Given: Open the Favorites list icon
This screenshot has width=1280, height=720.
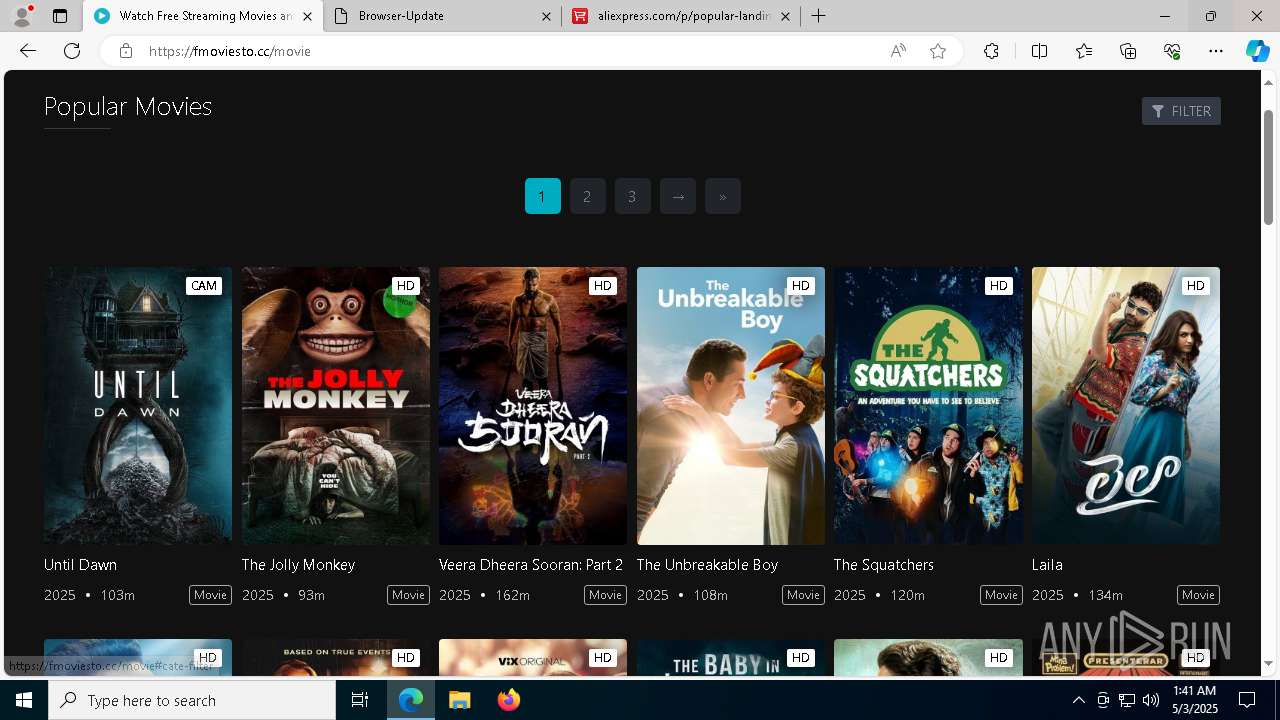Looking at the screenshot, I should (x=1084, y=51).
